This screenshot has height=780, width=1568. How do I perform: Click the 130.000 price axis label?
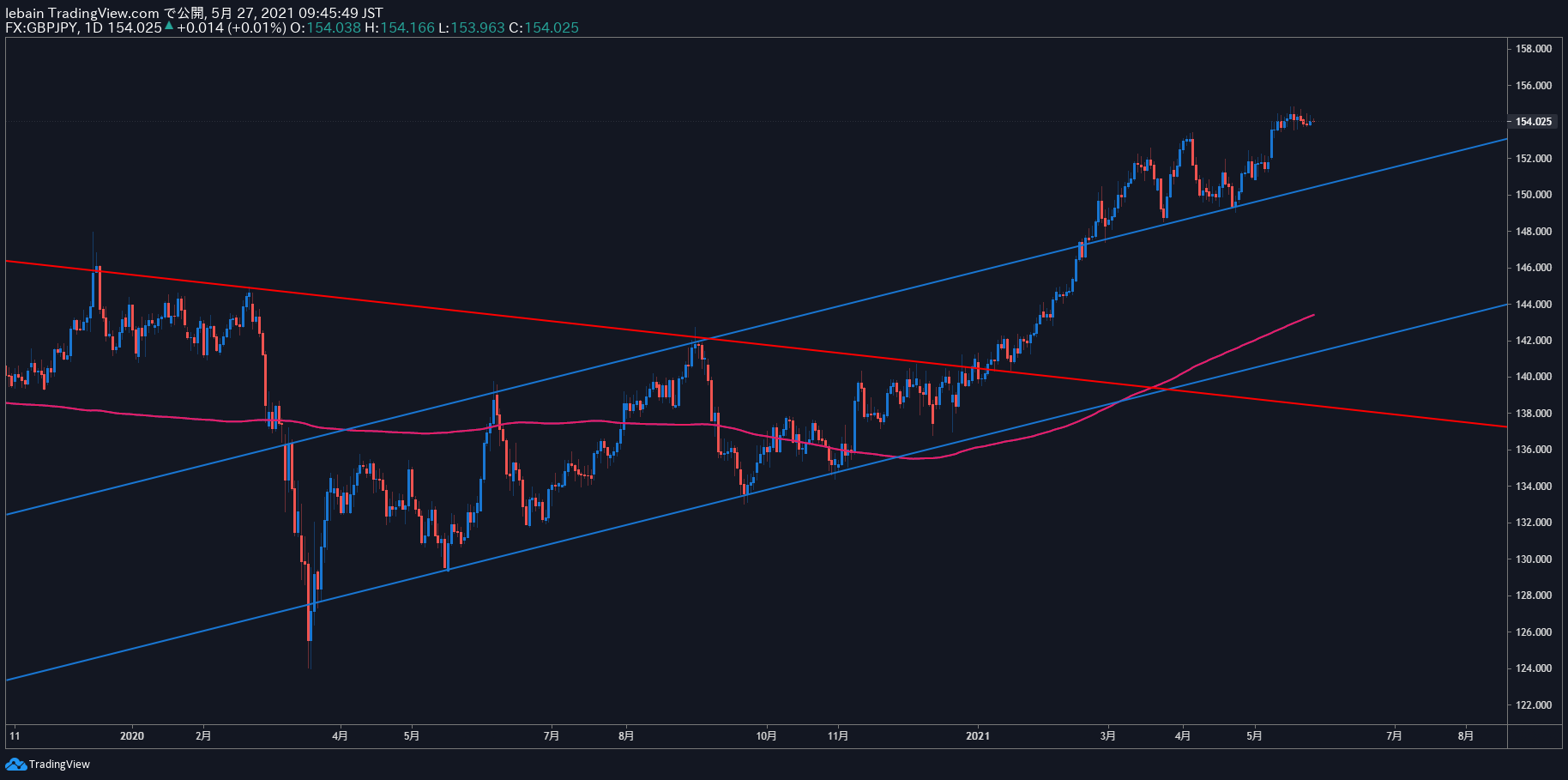(1534, 559)
